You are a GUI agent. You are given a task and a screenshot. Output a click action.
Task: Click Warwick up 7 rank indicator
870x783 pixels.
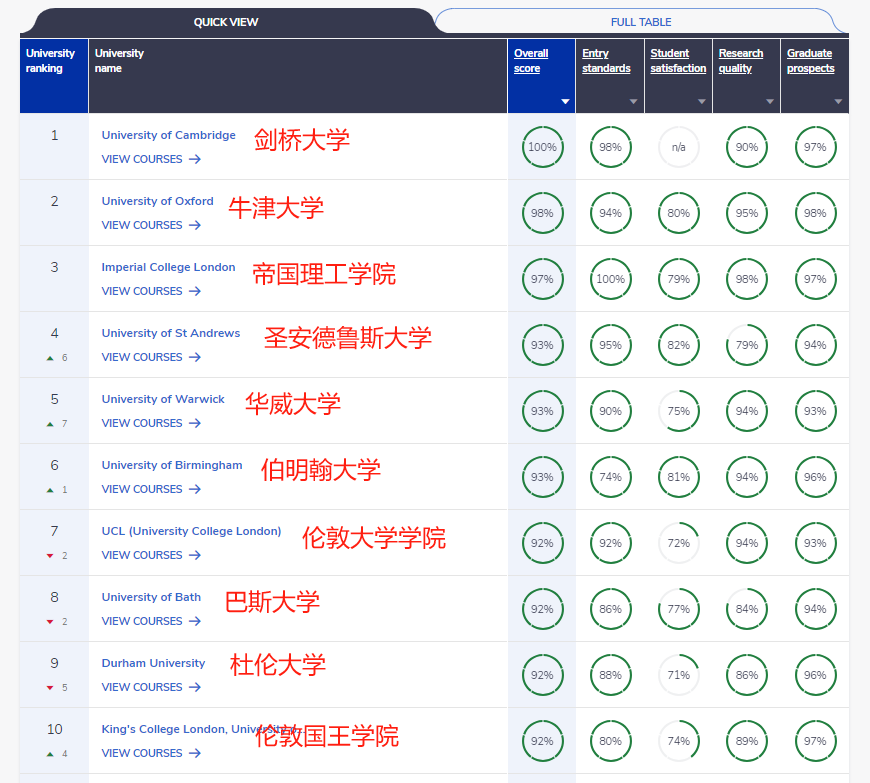57,424
